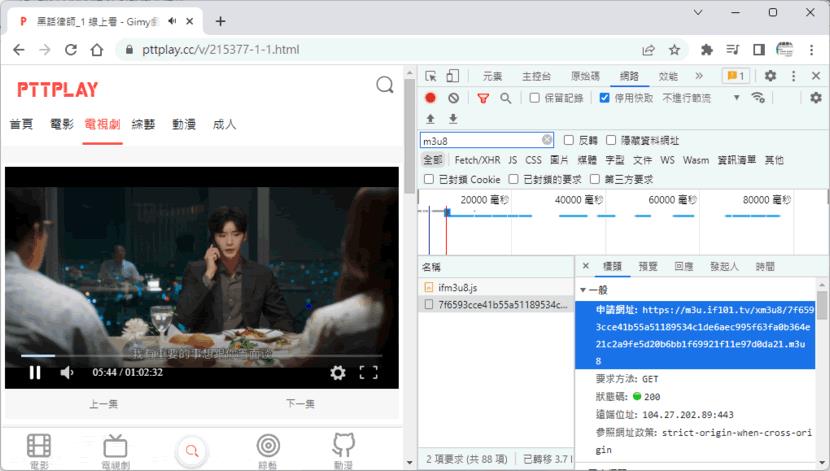The width and height of the screenshot is (830, 471).
Task: Select the ifm3u8.js request row
Action: click(496, 287)
